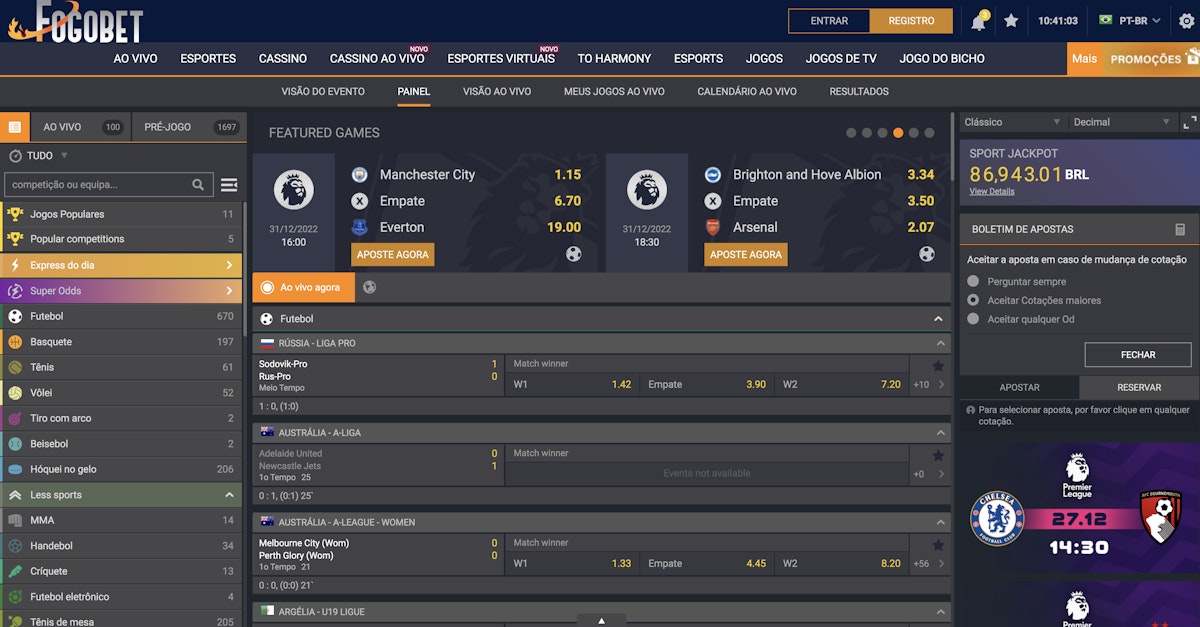1200x627 pixels.
Task: Select the Vôlei volleyball icon
Action: click(15, 393)
